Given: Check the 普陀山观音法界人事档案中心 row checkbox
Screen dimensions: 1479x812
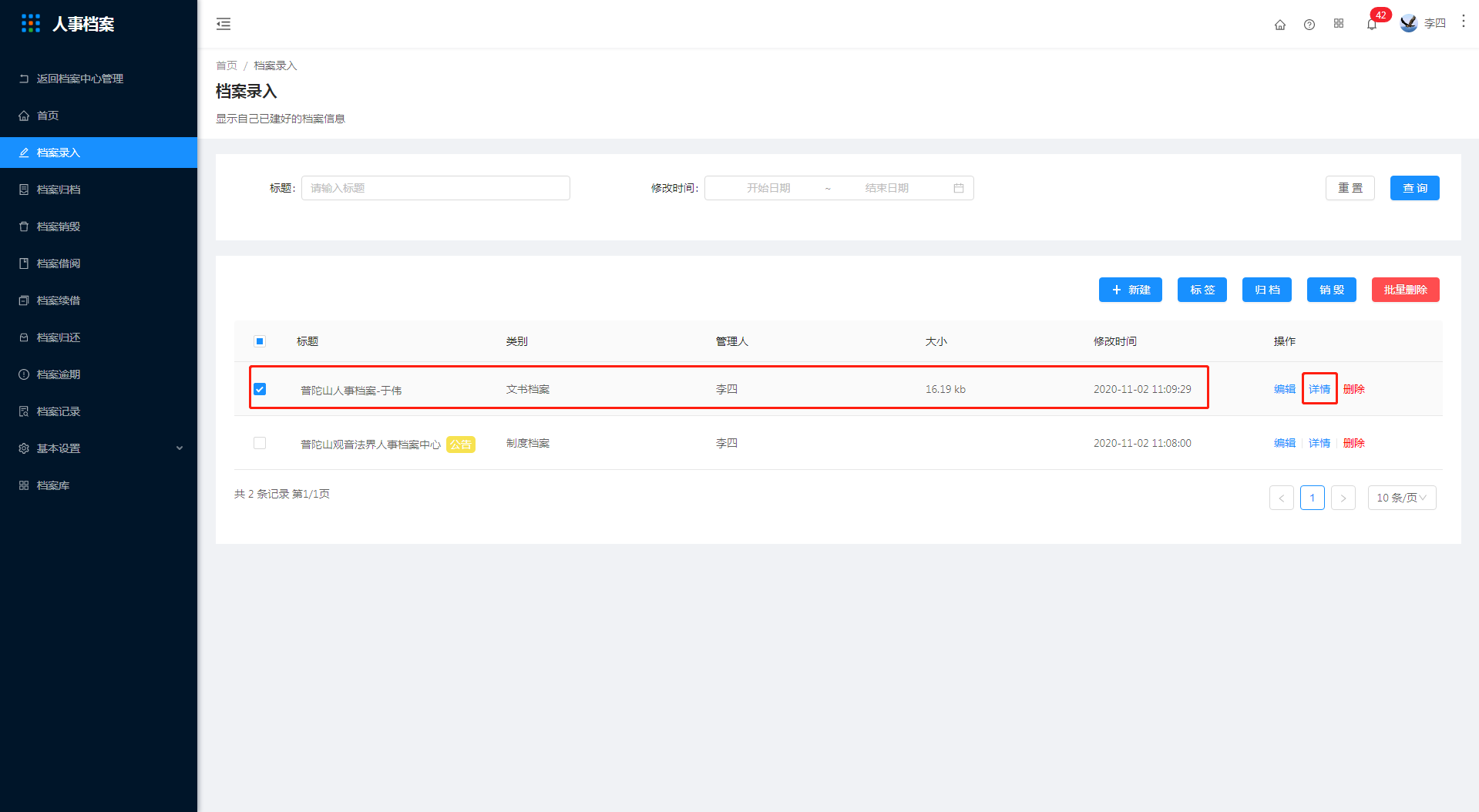Looking at the screenshot, I should (x=260, y=443).
